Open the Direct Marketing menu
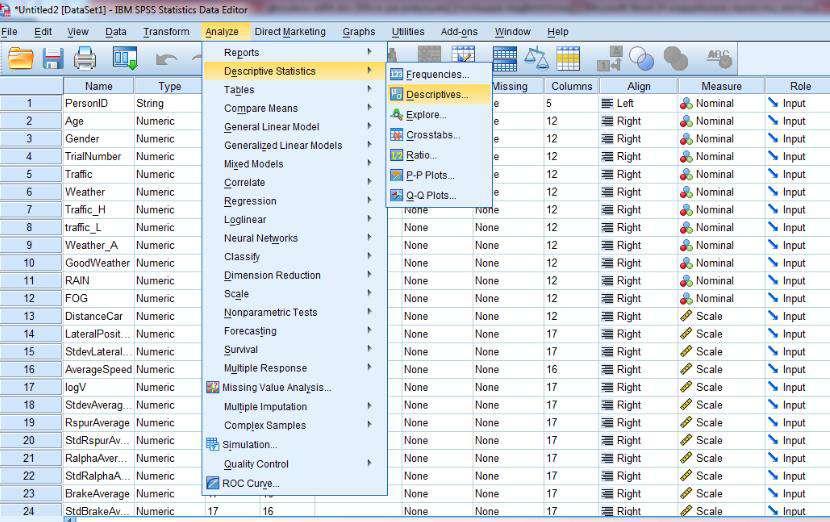The height and width of the screenshot is (522, 830). tap(290, 32)
